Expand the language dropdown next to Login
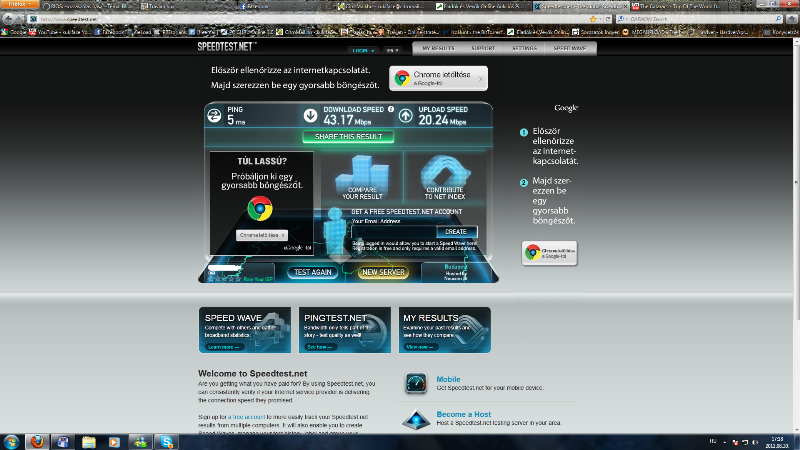This screenshot has width=800, height=450. (x=392, y=51)
